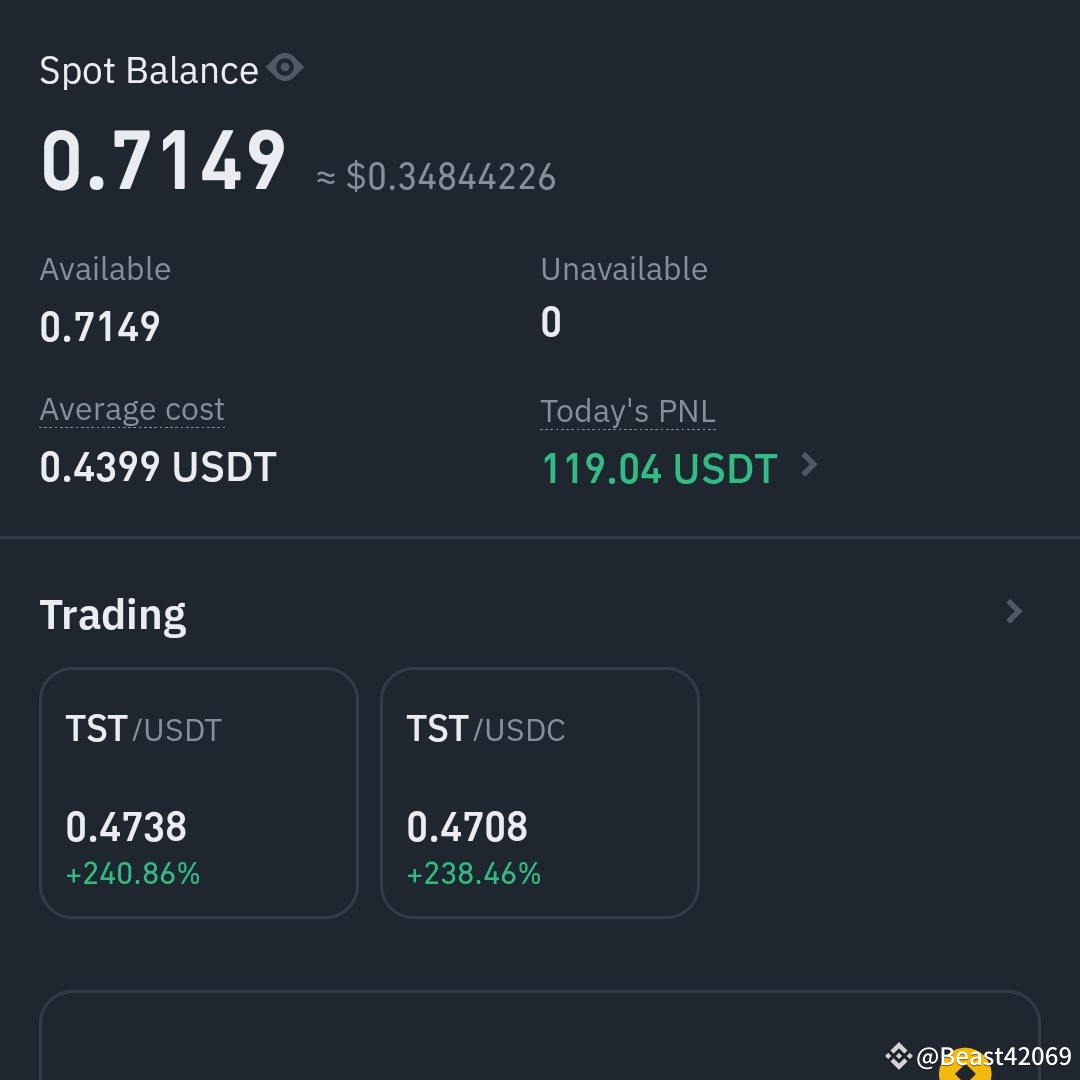
Task: Click the Available balance value 0.7149
Action: coord(99,325)
